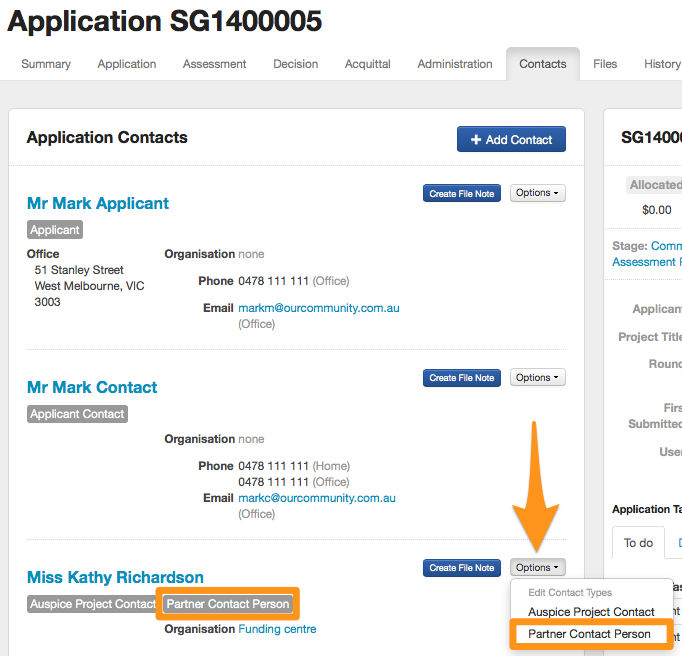Select the To do tab

point(638,543)
